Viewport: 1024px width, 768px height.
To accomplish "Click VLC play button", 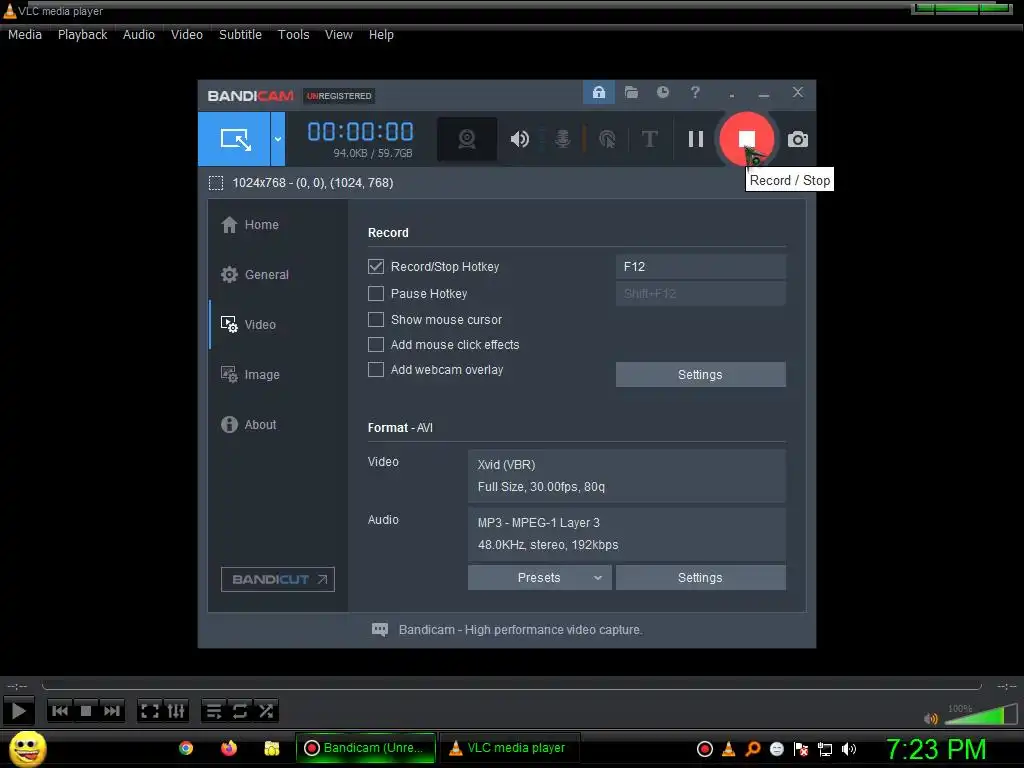I will click(x=18, y=711).
